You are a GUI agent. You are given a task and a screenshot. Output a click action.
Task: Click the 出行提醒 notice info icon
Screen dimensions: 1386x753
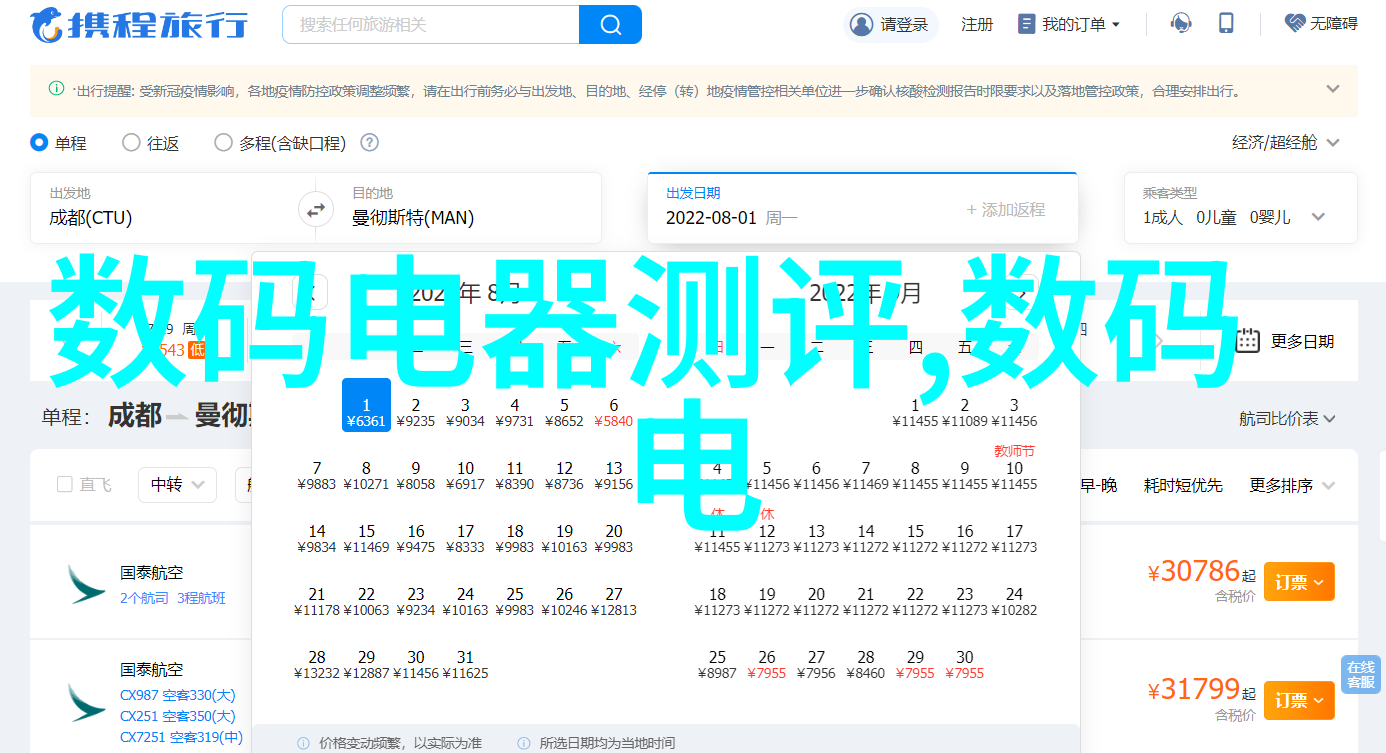pyautogui.click(x=57, y=89)
